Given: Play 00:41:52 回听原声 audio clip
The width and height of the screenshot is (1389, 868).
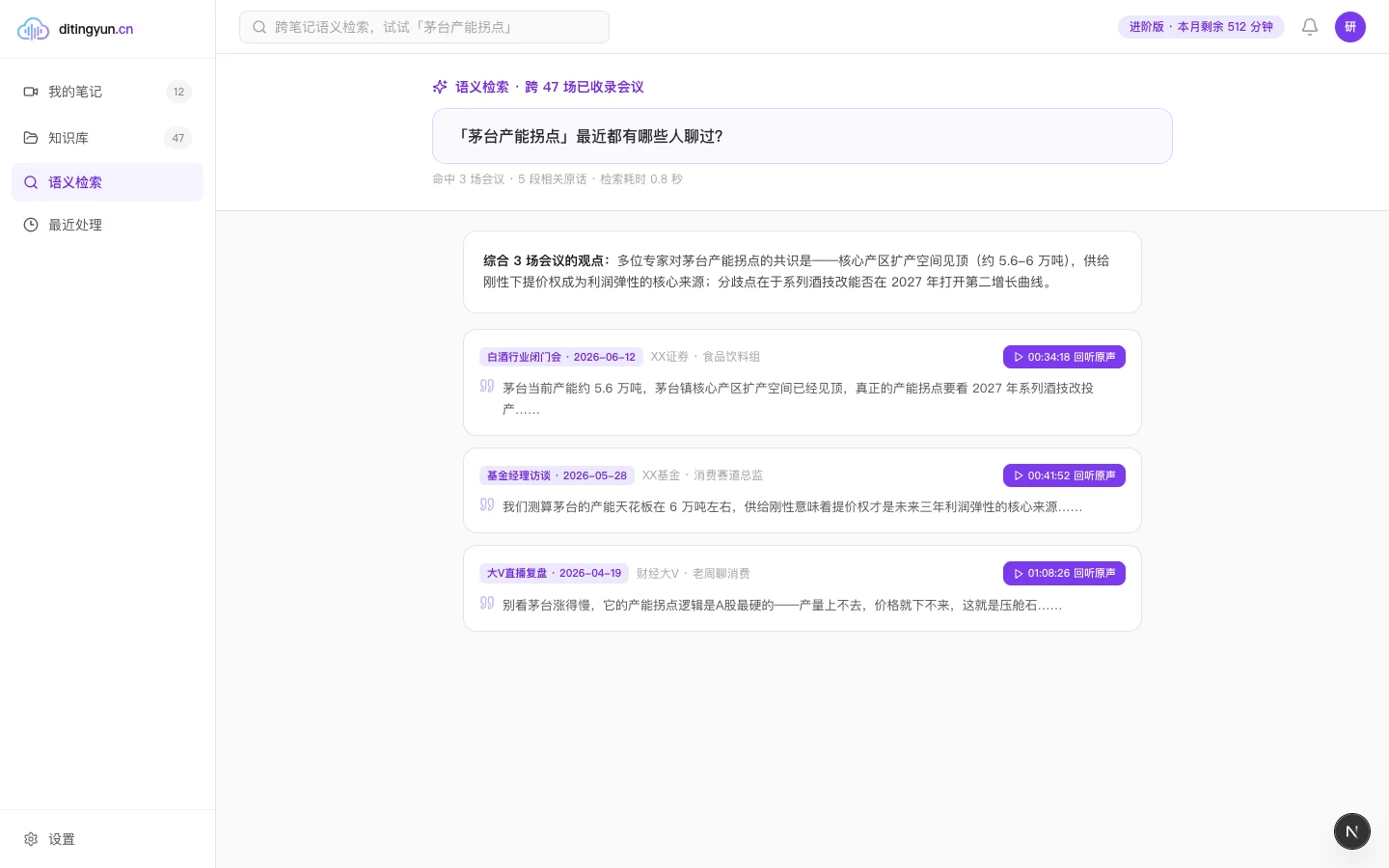Looking at the screenshot, I should click(1064, 475).
